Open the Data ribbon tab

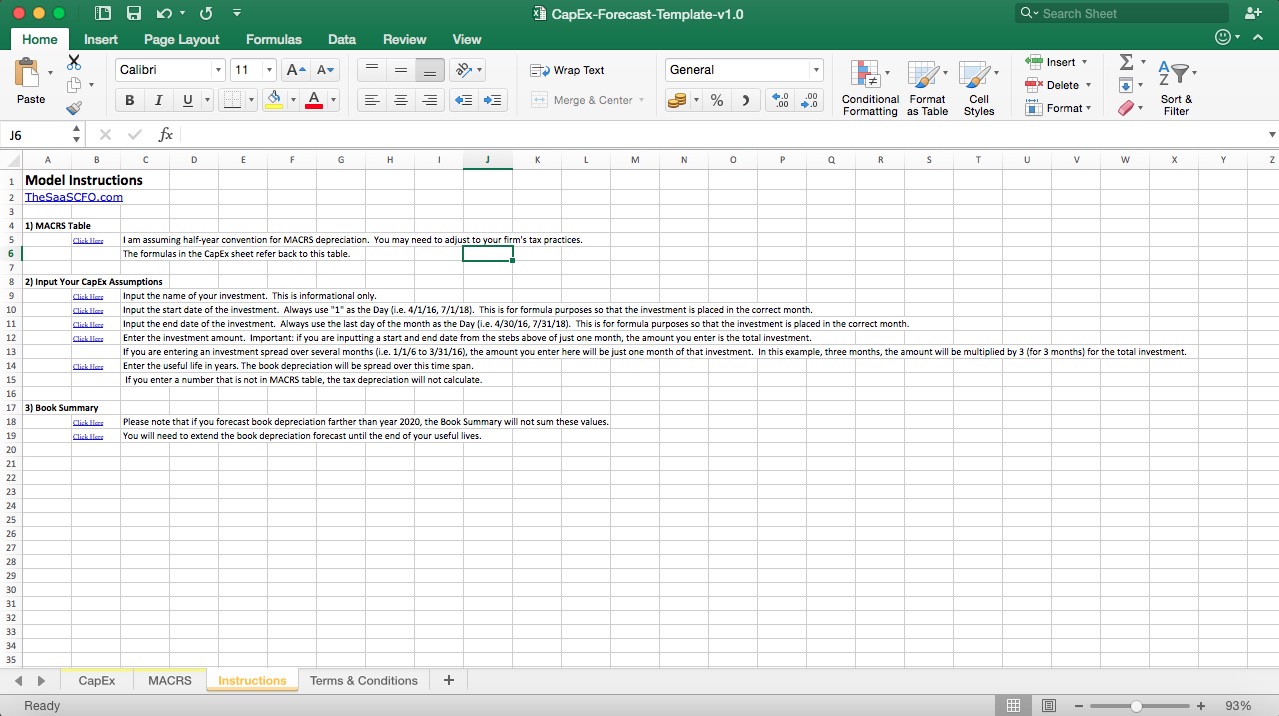pyautogui.click(x=342, y=39)
